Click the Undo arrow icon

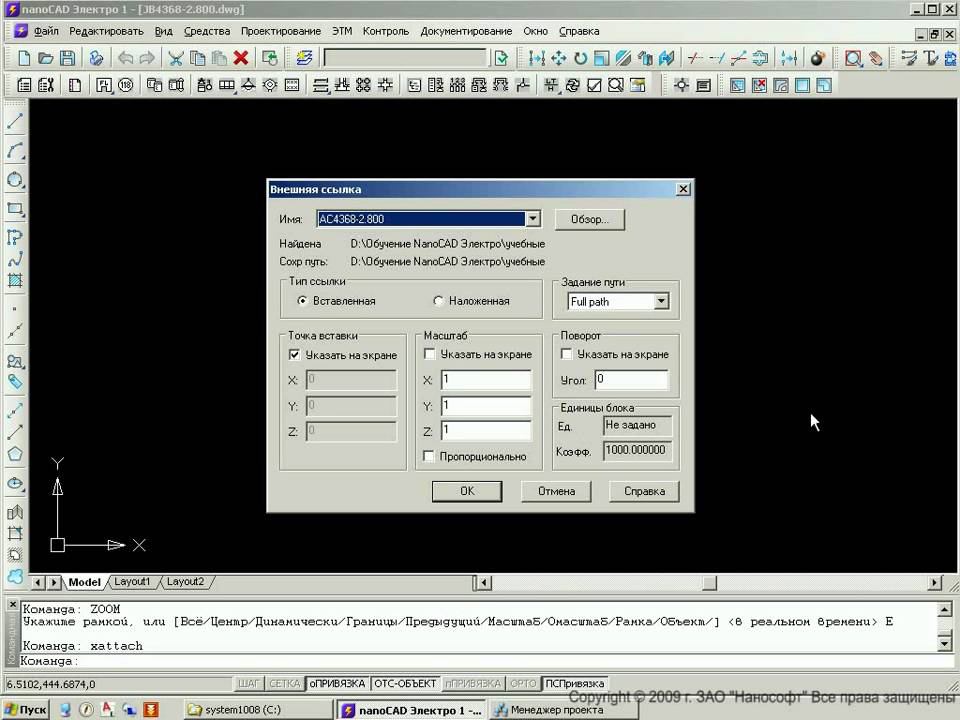126,58
